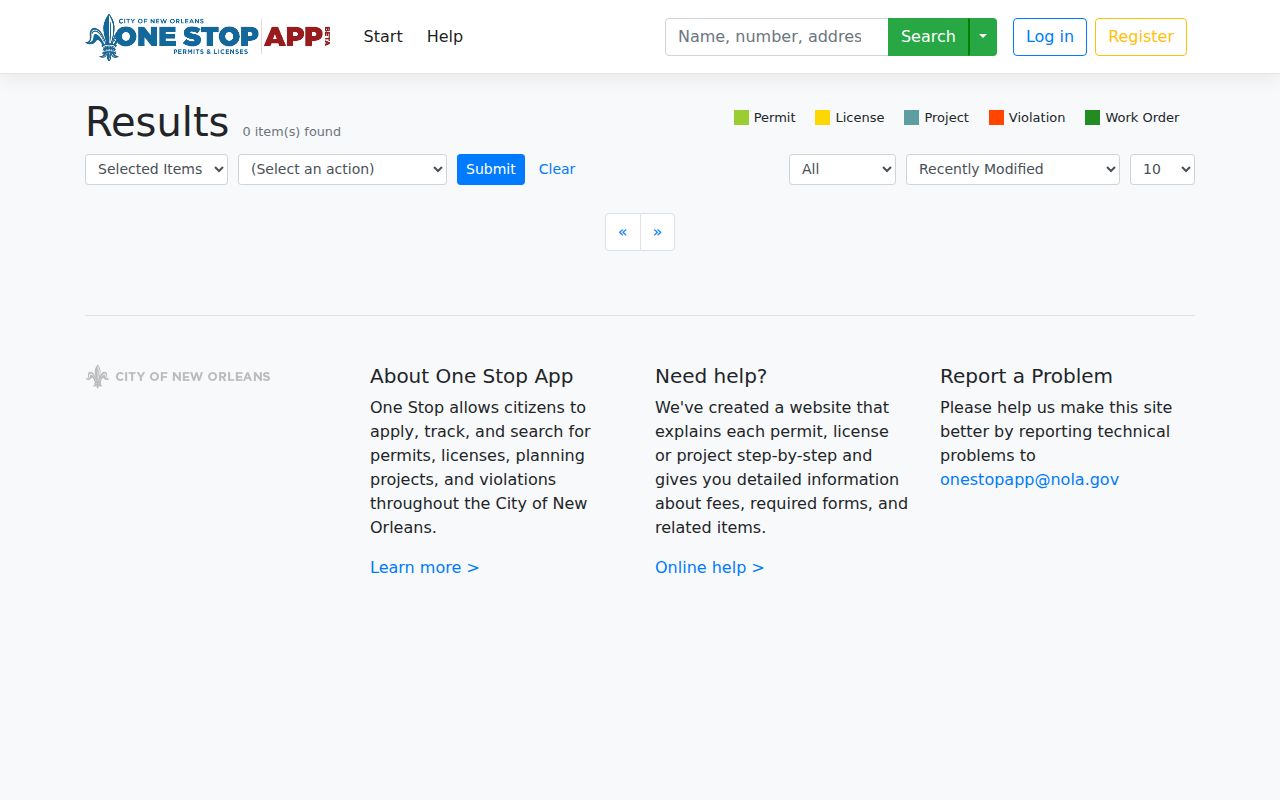This screenshot has height=800, width=1280.
Task: Click the yellow License legend swatch
Action: (823, 118)
